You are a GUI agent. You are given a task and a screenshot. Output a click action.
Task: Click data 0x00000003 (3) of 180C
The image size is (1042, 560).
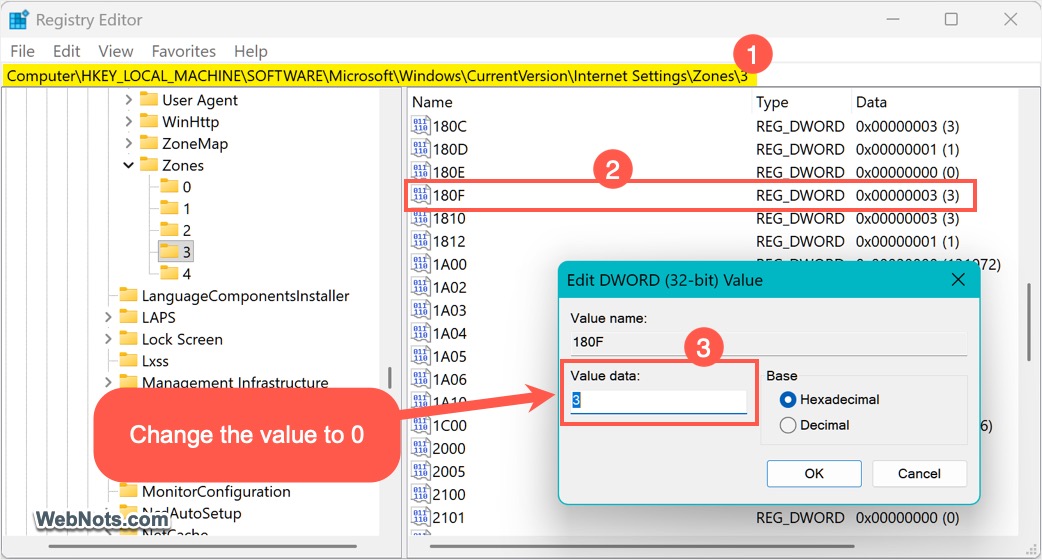[907, 126]
